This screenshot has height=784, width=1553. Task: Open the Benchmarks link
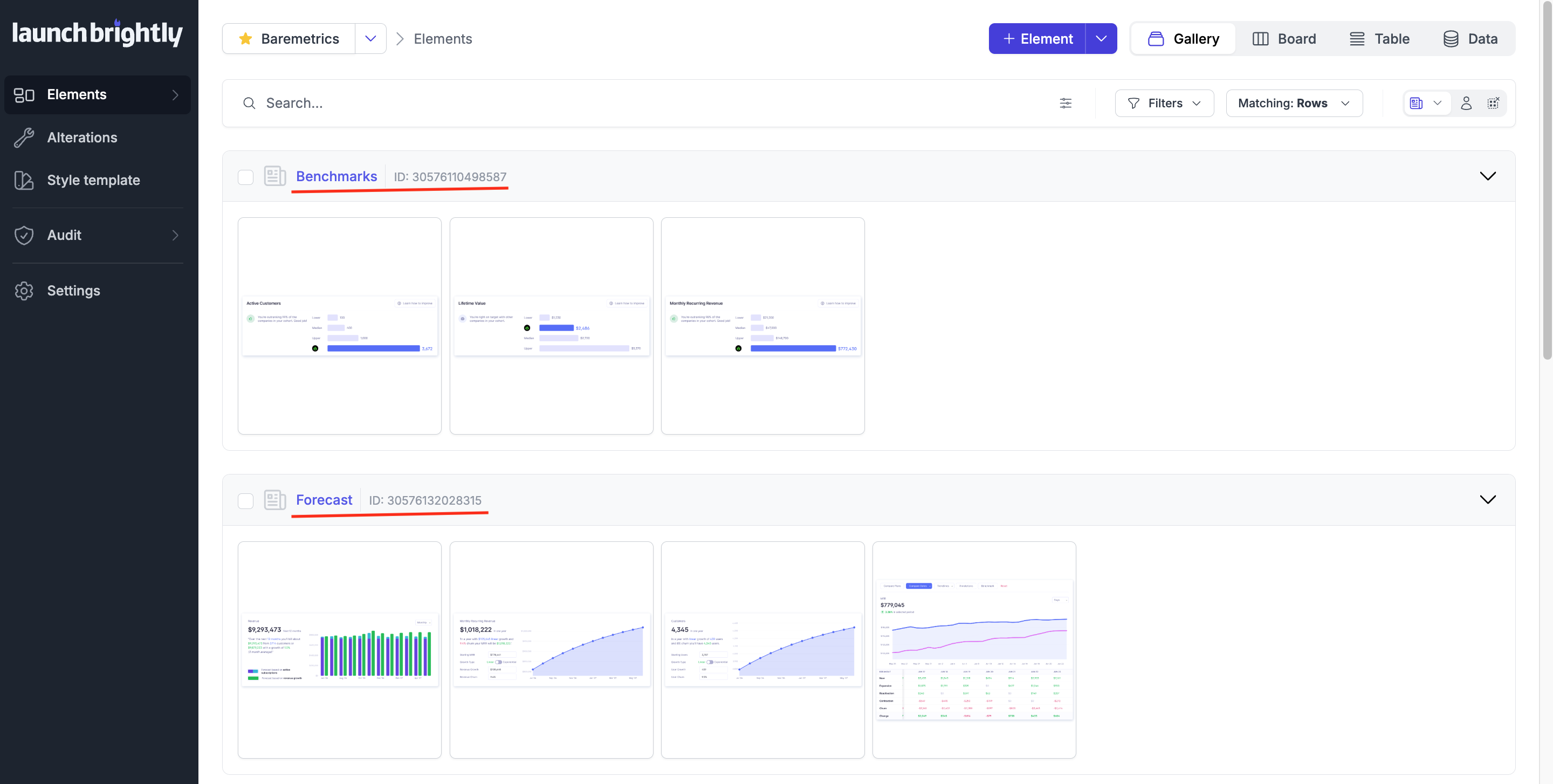tap(336, 176)
